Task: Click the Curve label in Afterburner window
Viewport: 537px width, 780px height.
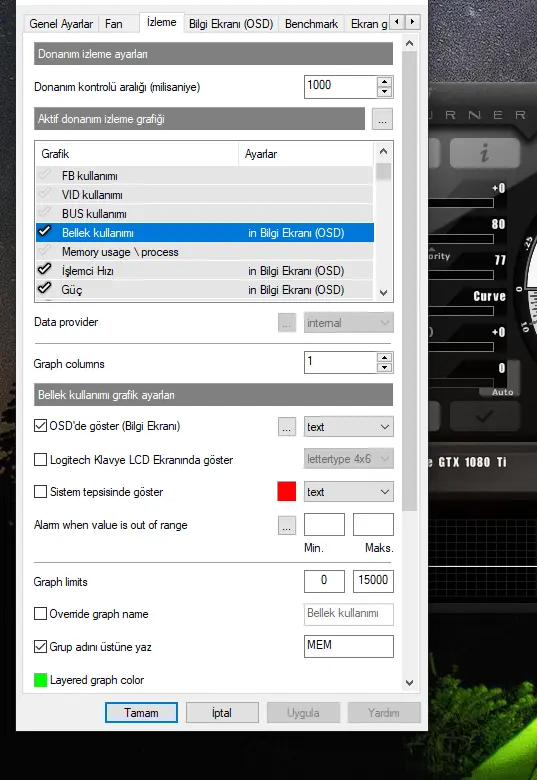Action: (489, 296)
